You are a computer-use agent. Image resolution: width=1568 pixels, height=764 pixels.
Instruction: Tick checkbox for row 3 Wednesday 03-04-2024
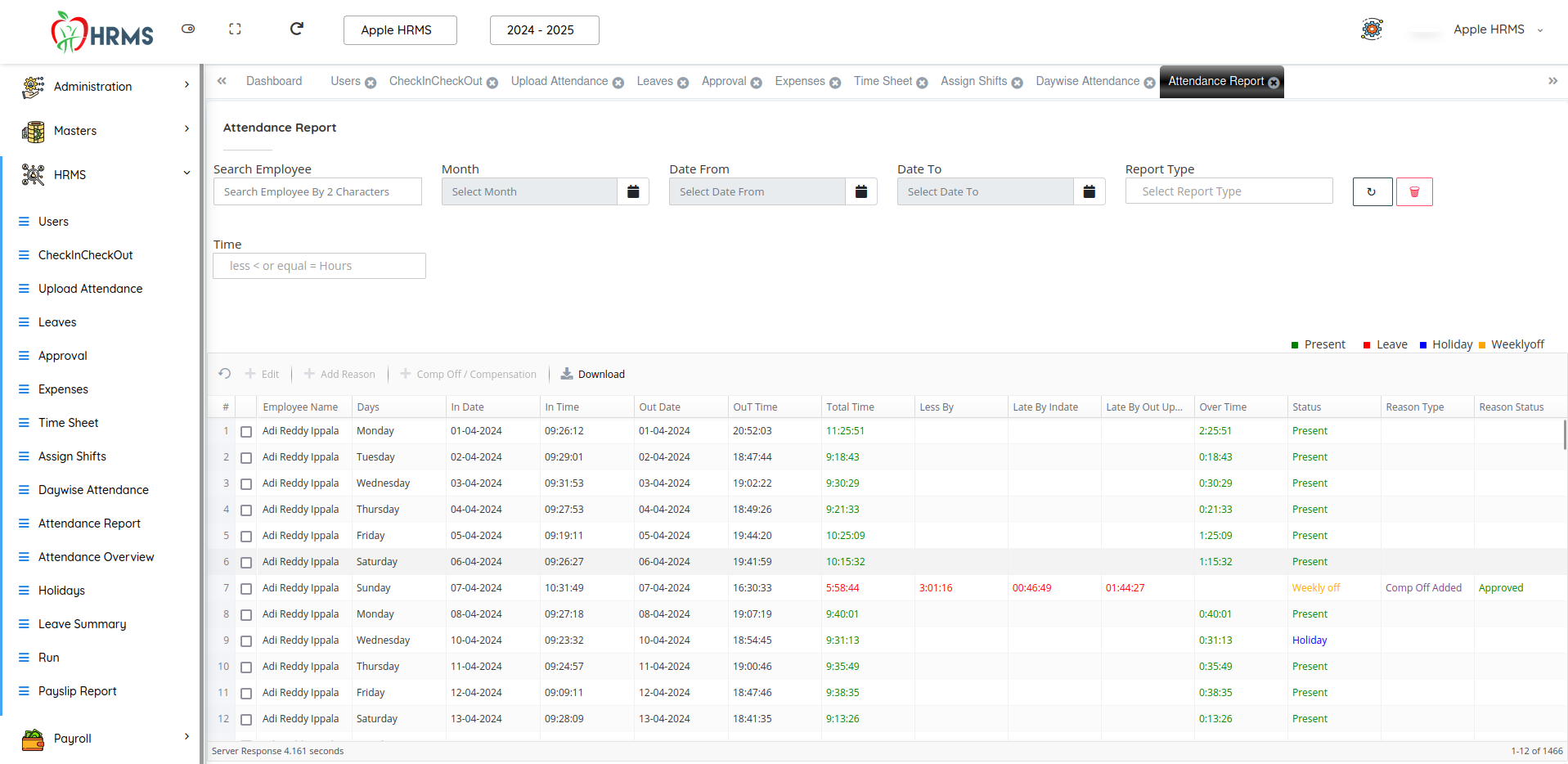(246, 483)
